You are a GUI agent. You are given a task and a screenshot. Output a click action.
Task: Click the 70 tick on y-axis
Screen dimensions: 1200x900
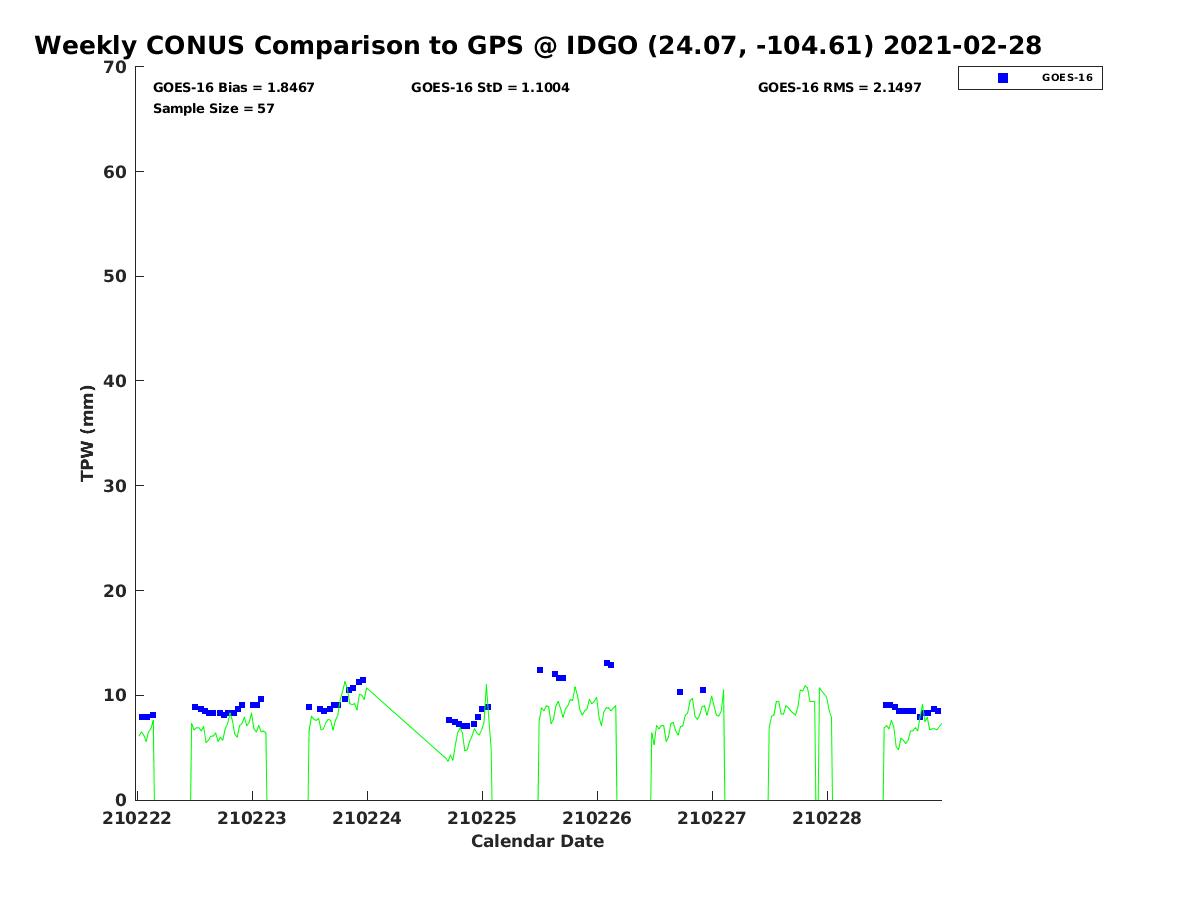(116, 67)
